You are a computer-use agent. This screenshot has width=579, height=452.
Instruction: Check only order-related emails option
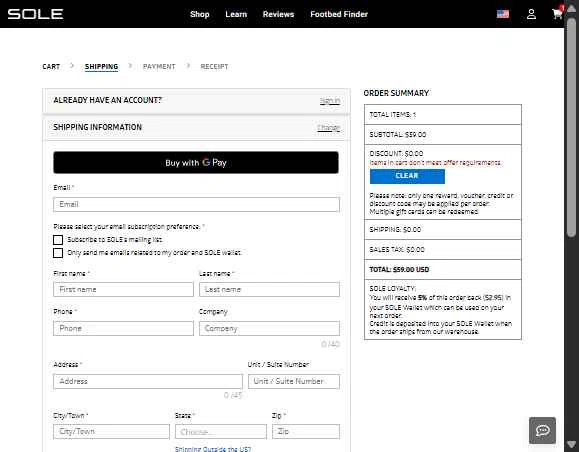pos(58,253)
